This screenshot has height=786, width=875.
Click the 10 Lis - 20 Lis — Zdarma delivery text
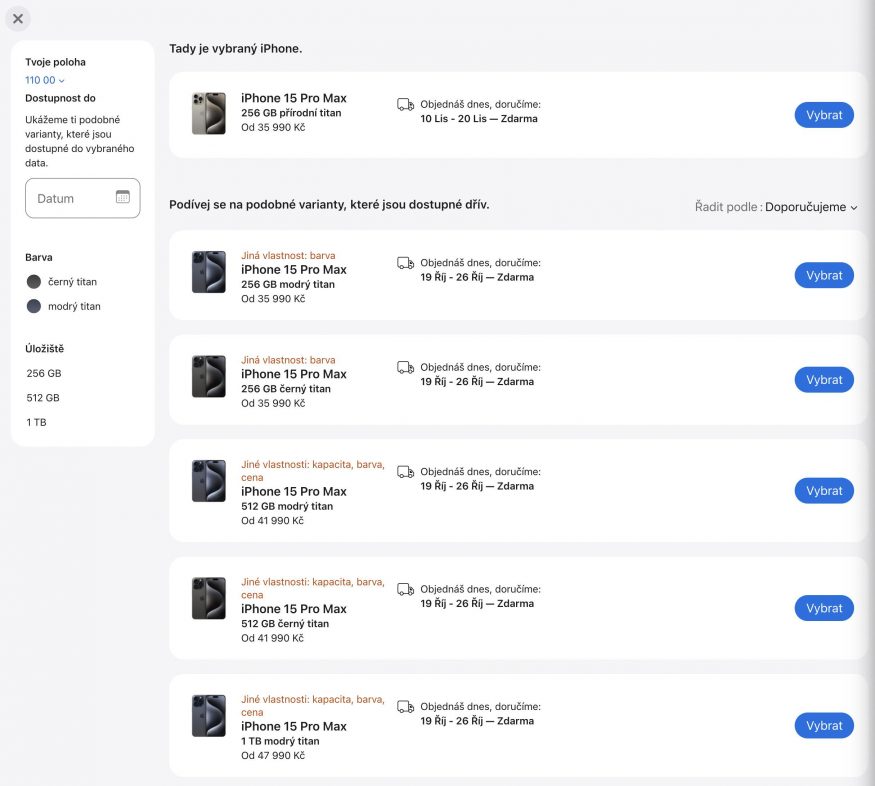479,119
